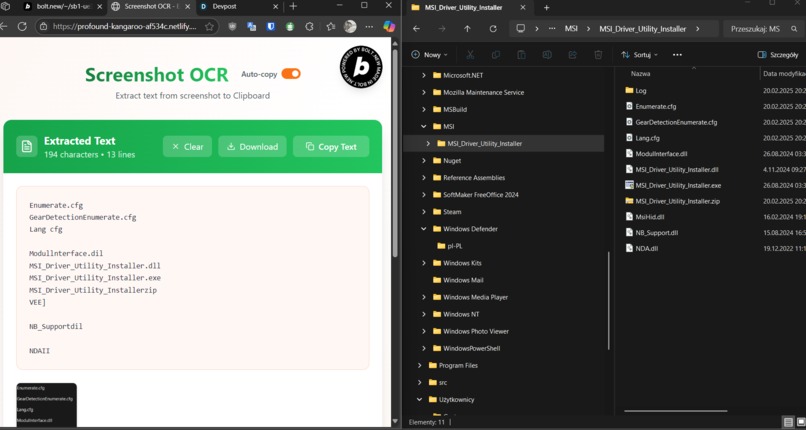Screen dimensions: 806x430
Task: Open the translate extension icon in browser toolbar
Action: pos(251,27)
